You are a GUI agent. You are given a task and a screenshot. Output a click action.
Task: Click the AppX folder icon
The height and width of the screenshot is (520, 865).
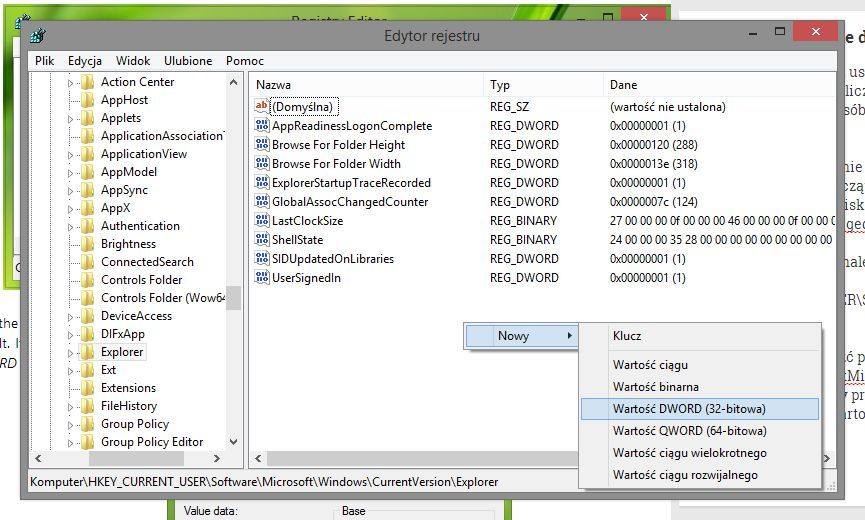click(87, 208)
